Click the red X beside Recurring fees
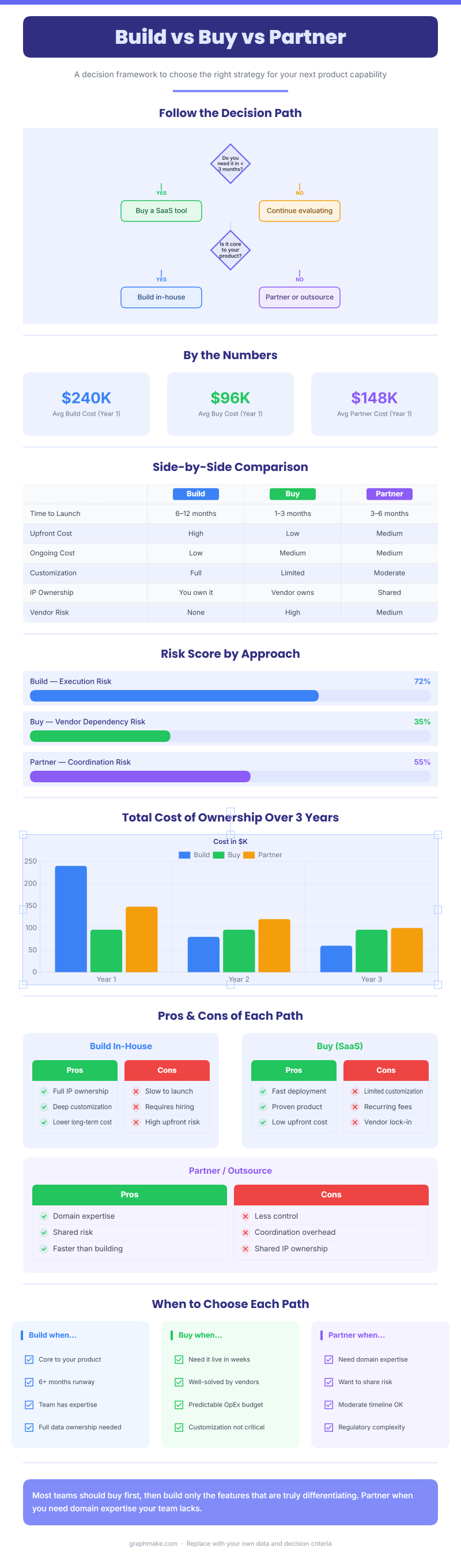 coord(355,1107)
